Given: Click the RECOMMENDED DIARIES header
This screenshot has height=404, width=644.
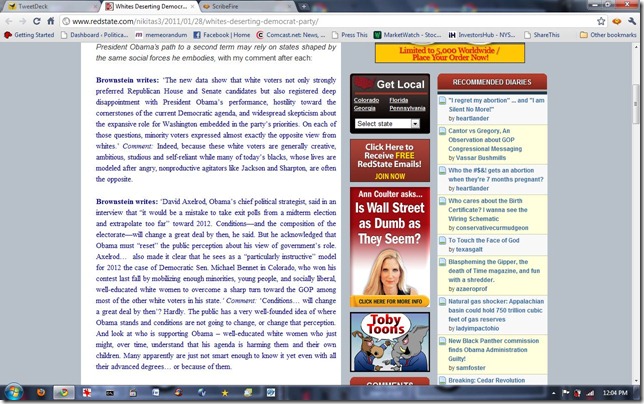Looking at the screenshot, I should (x=492, y=82).
